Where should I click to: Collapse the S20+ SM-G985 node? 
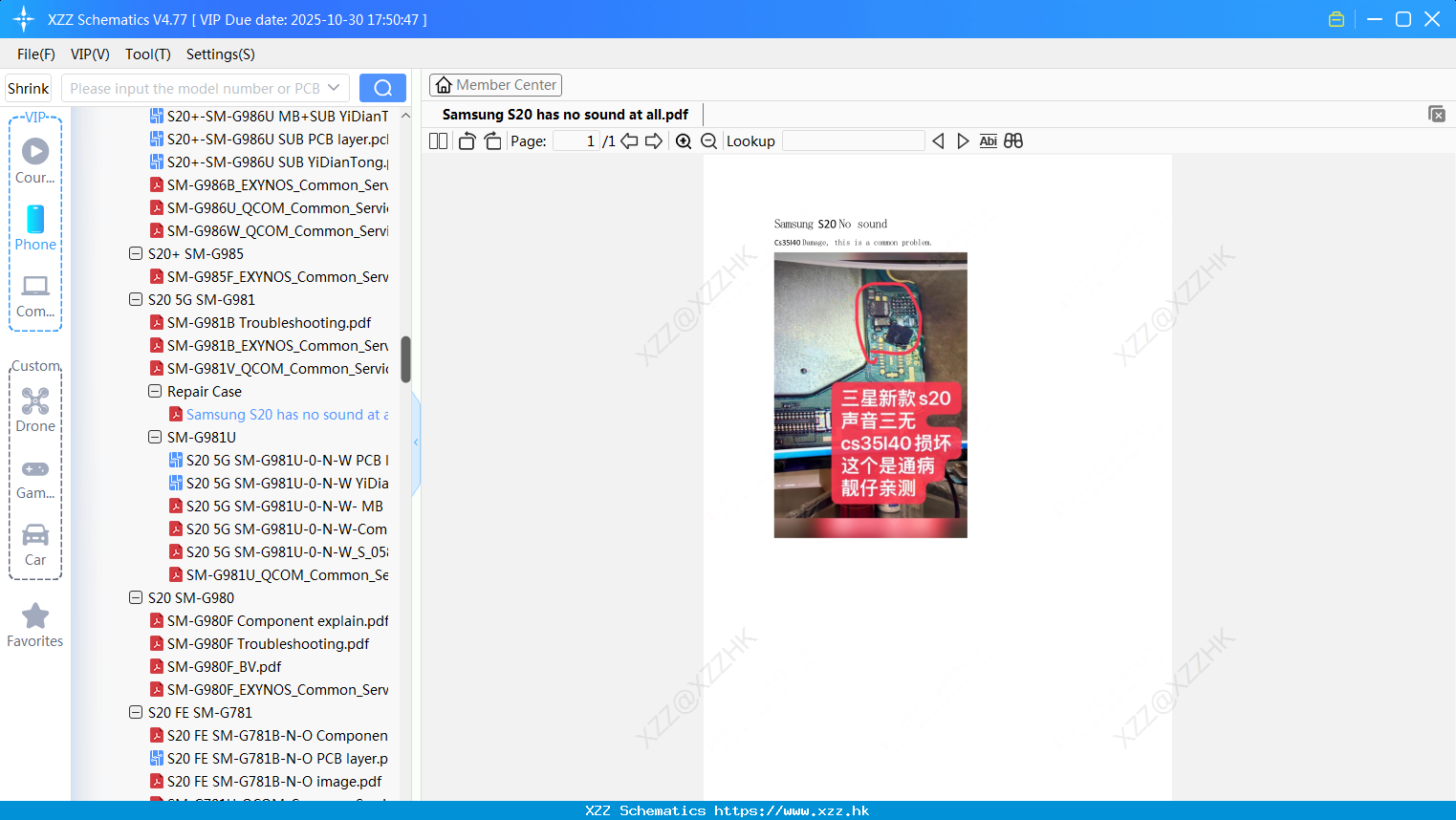(x=136, y=254)
